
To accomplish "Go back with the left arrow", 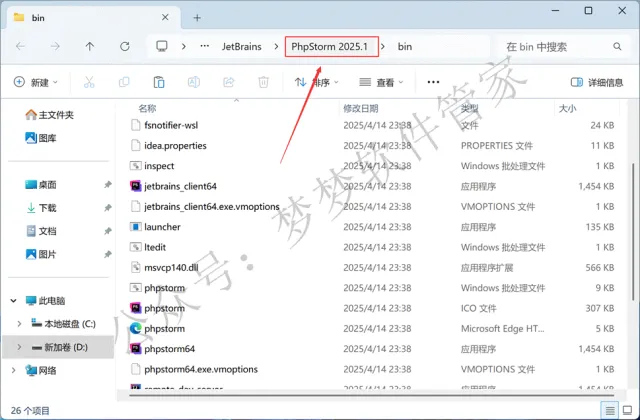I will coord(20,47).
